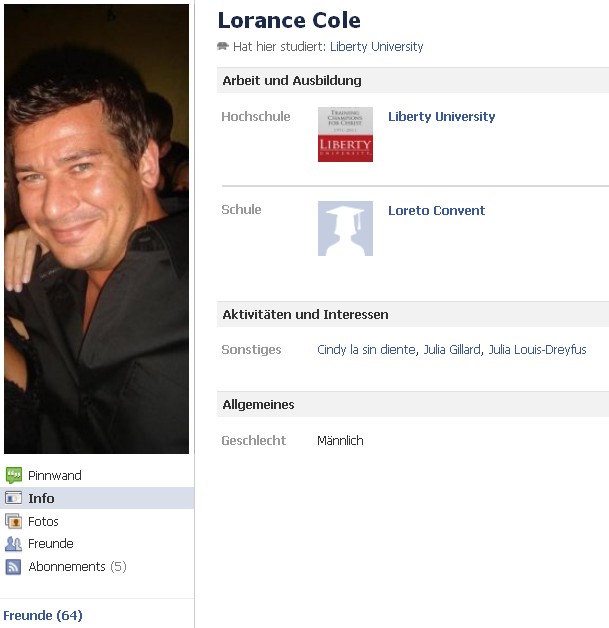Open Julia Louis-Dreyfus interest link

[x=537, y=350]
